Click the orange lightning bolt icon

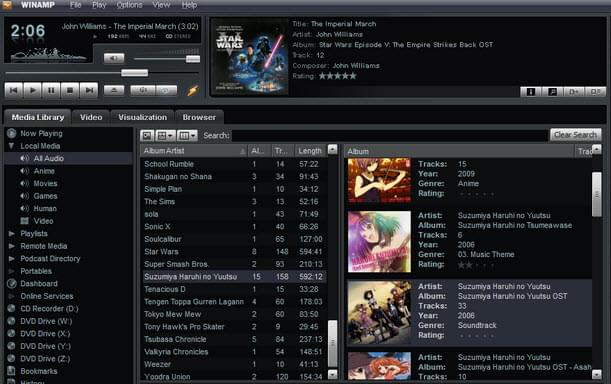point(193,90)
